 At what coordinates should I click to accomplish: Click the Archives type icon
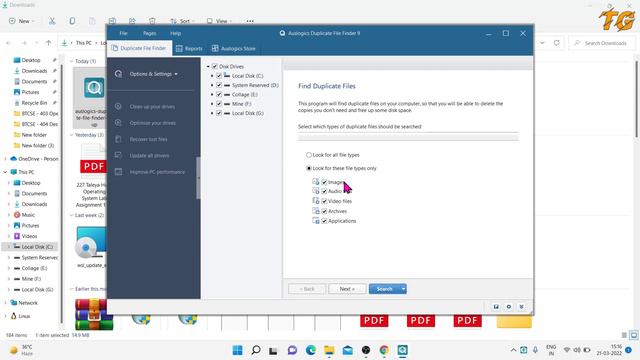click(x=316, y=211)
